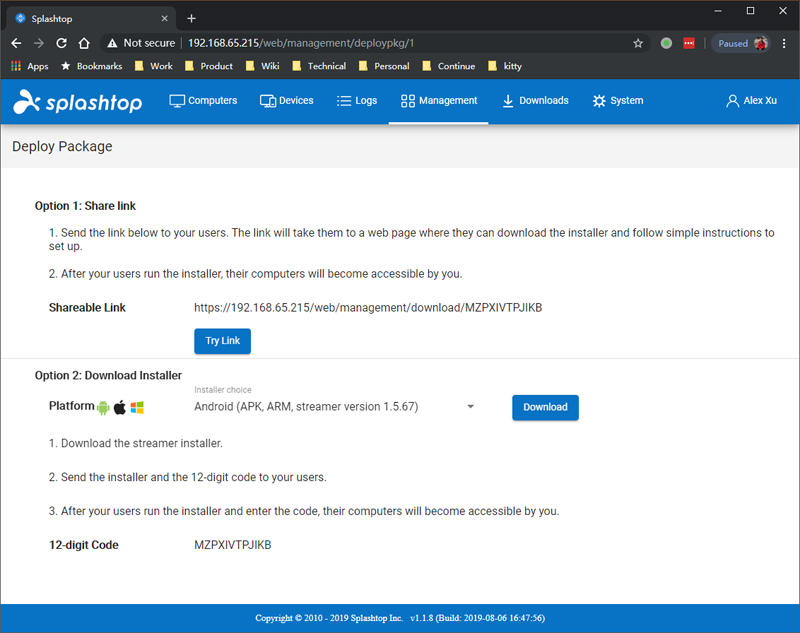800x633 pixels.
Task: Open the Logs tab
Action: click(357, 100)
